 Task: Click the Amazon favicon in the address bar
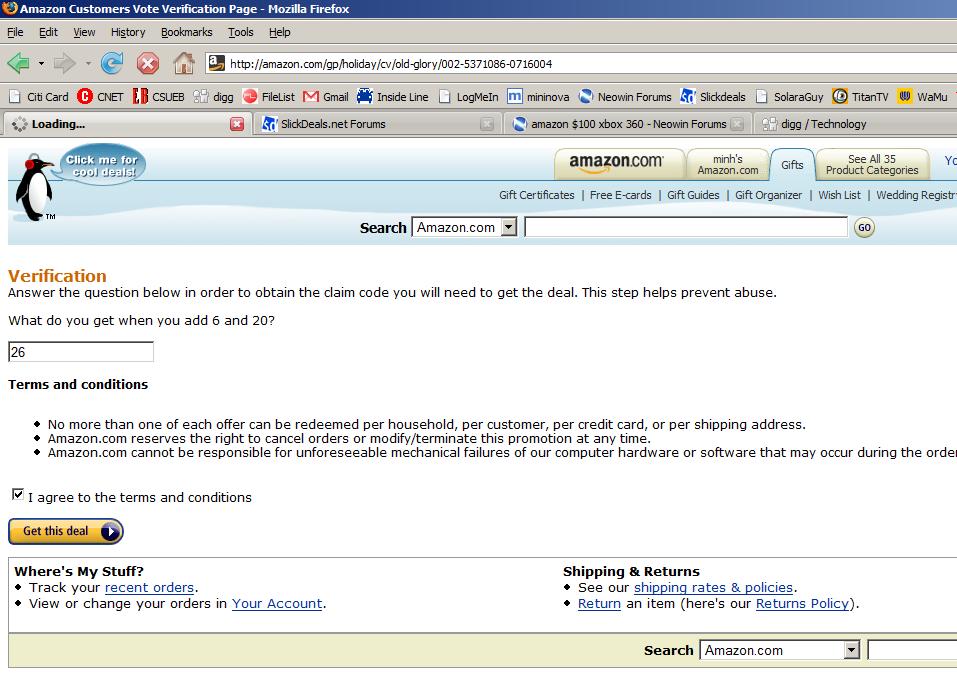pyautogui.click(x=216, y=63)
